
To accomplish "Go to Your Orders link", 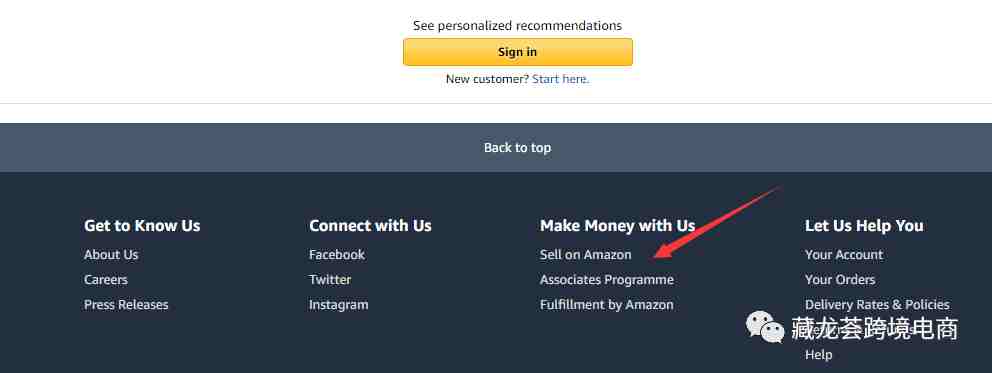I will click(840, 279).
